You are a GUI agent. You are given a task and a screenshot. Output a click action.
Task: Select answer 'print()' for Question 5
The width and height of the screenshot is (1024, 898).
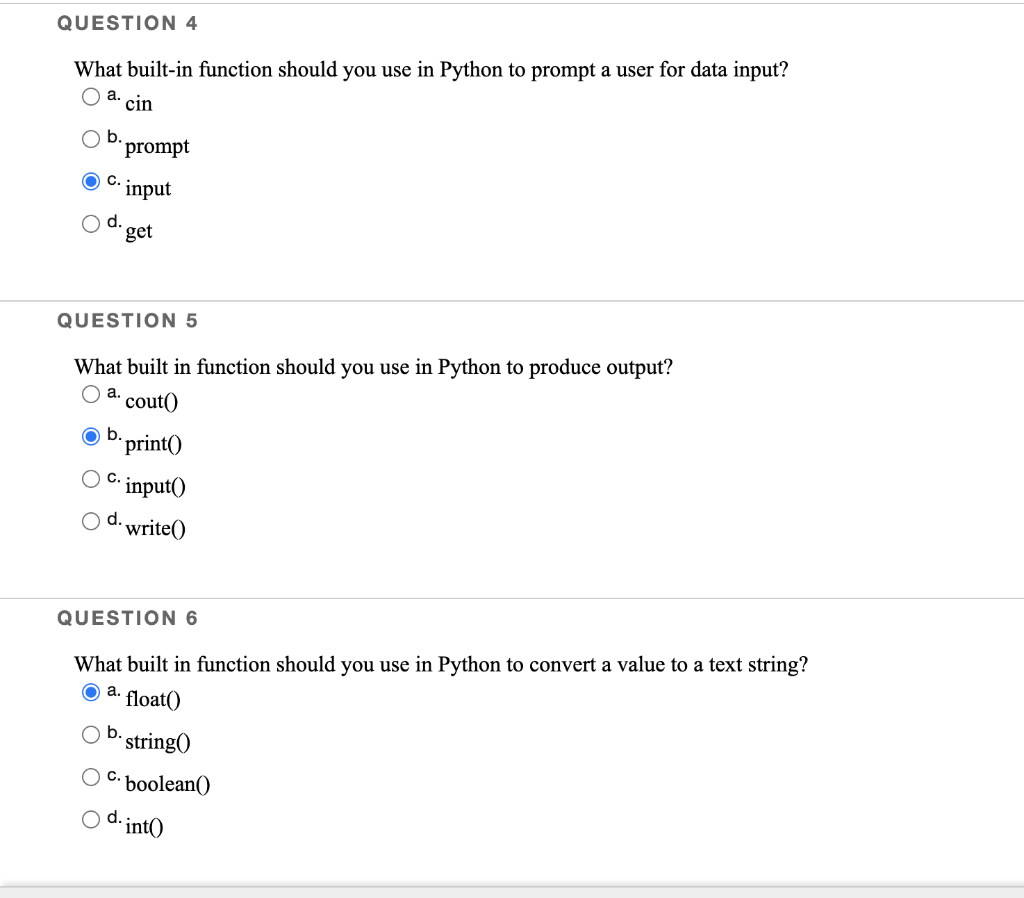[x=91, y=435]
